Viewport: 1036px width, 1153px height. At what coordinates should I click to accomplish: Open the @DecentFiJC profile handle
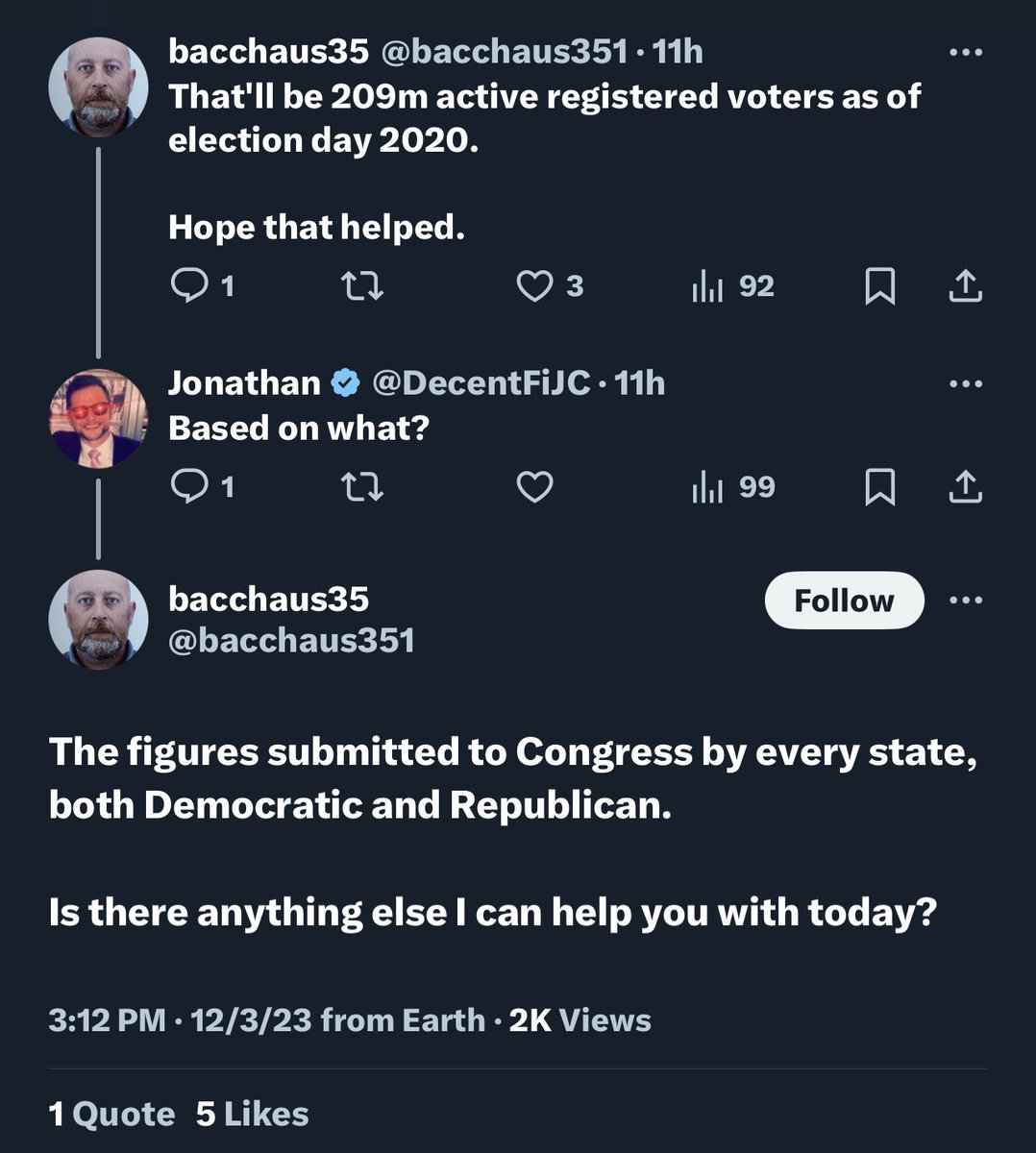tap(480, 383)
